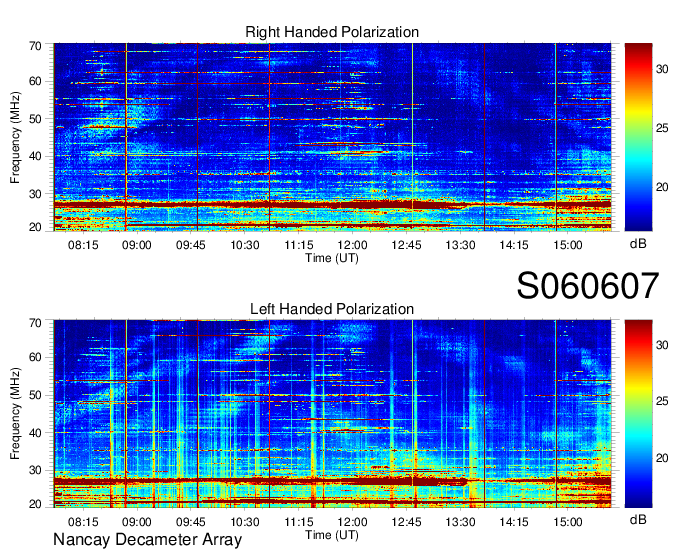The image size is (680, 552).
Task: Click the Right Handed plot's Frequency (MHz) axis label
Action: [15, 137]
